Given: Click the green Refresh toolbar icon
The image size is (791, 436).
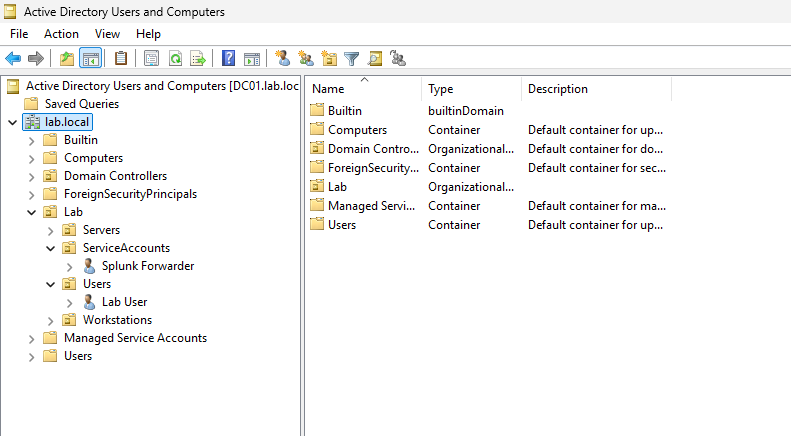Looking at the screenshot, I should 175,59.
